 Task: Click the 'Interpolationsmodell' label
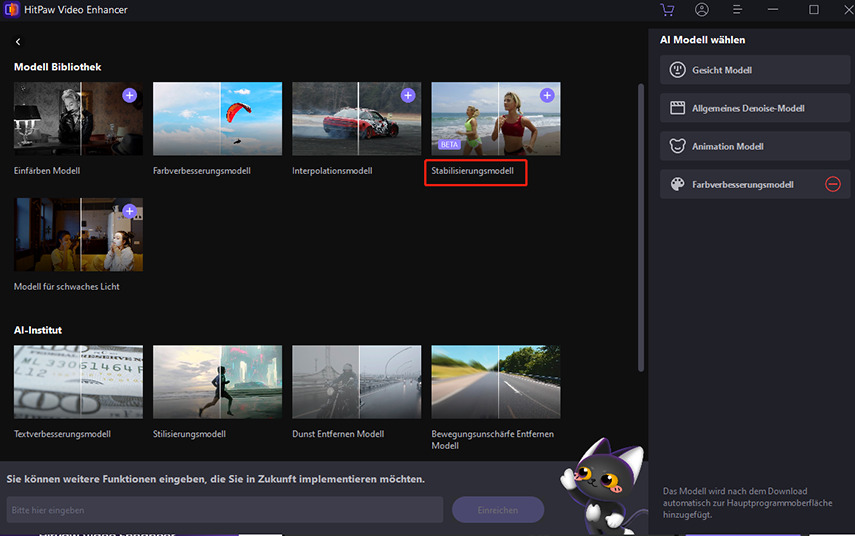pyautogui.click(x=332, y=171)
